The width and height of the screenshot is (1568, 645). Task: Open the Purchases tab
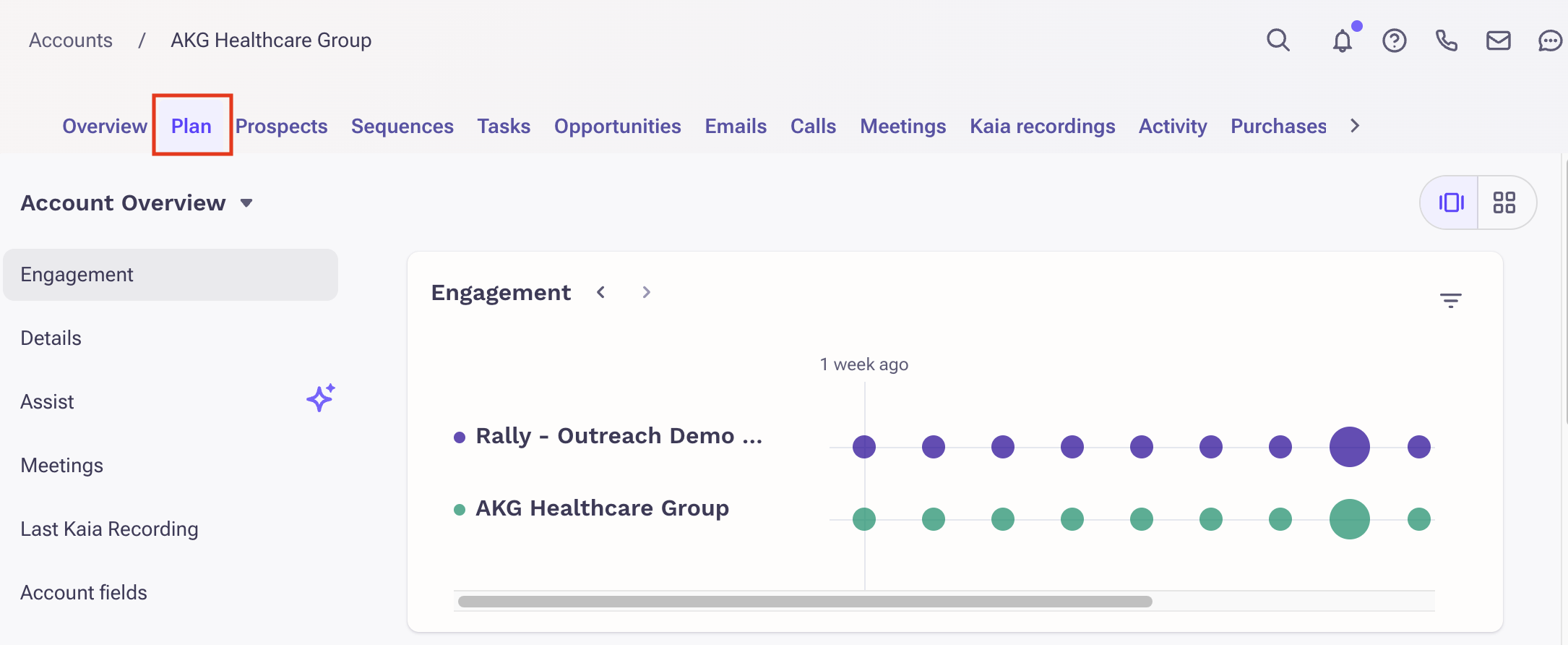point(1279,126)
